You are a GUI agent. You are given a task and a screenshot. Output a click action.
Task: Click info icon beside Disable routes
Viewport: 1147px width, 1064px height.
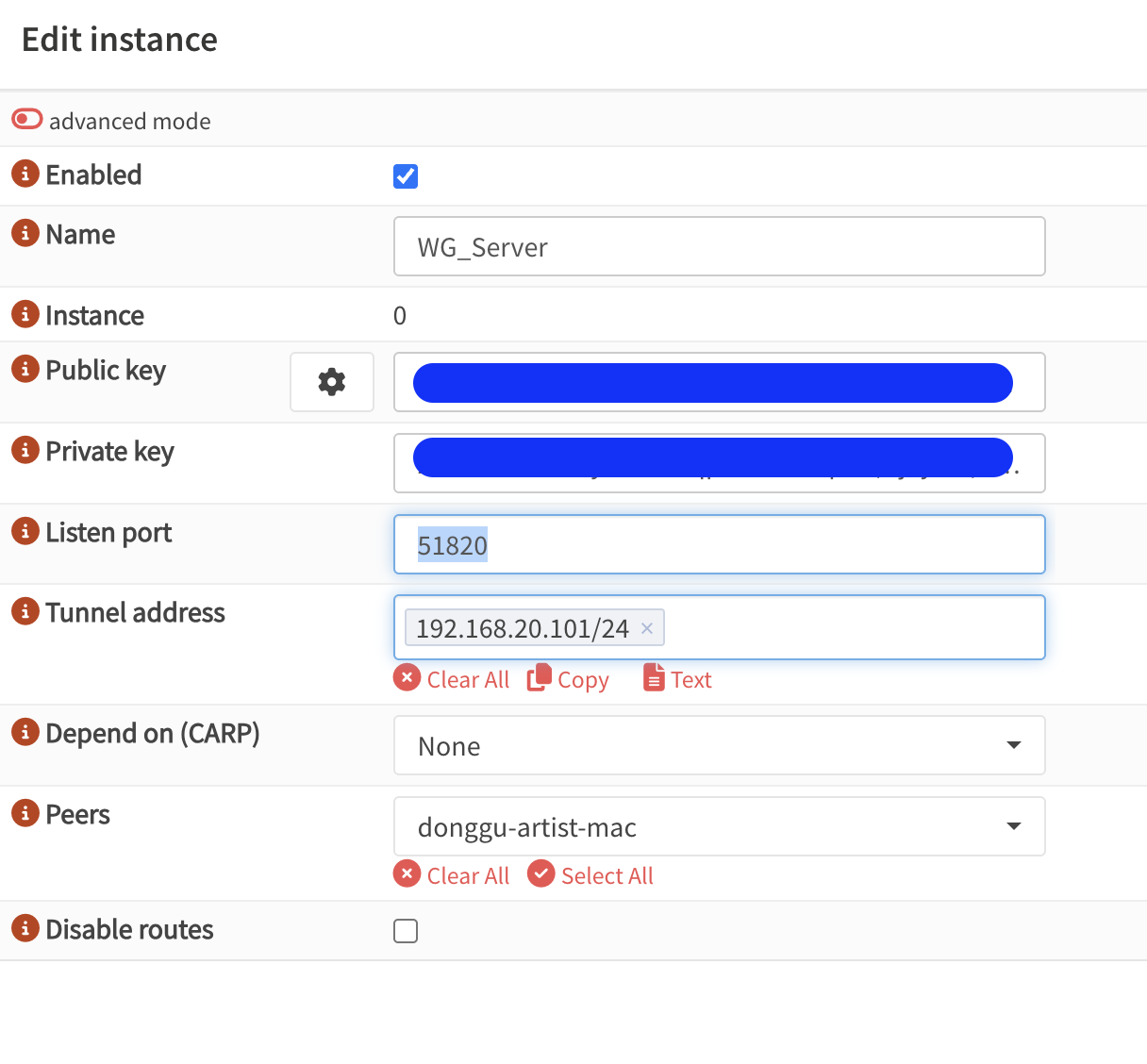[25, 928]
